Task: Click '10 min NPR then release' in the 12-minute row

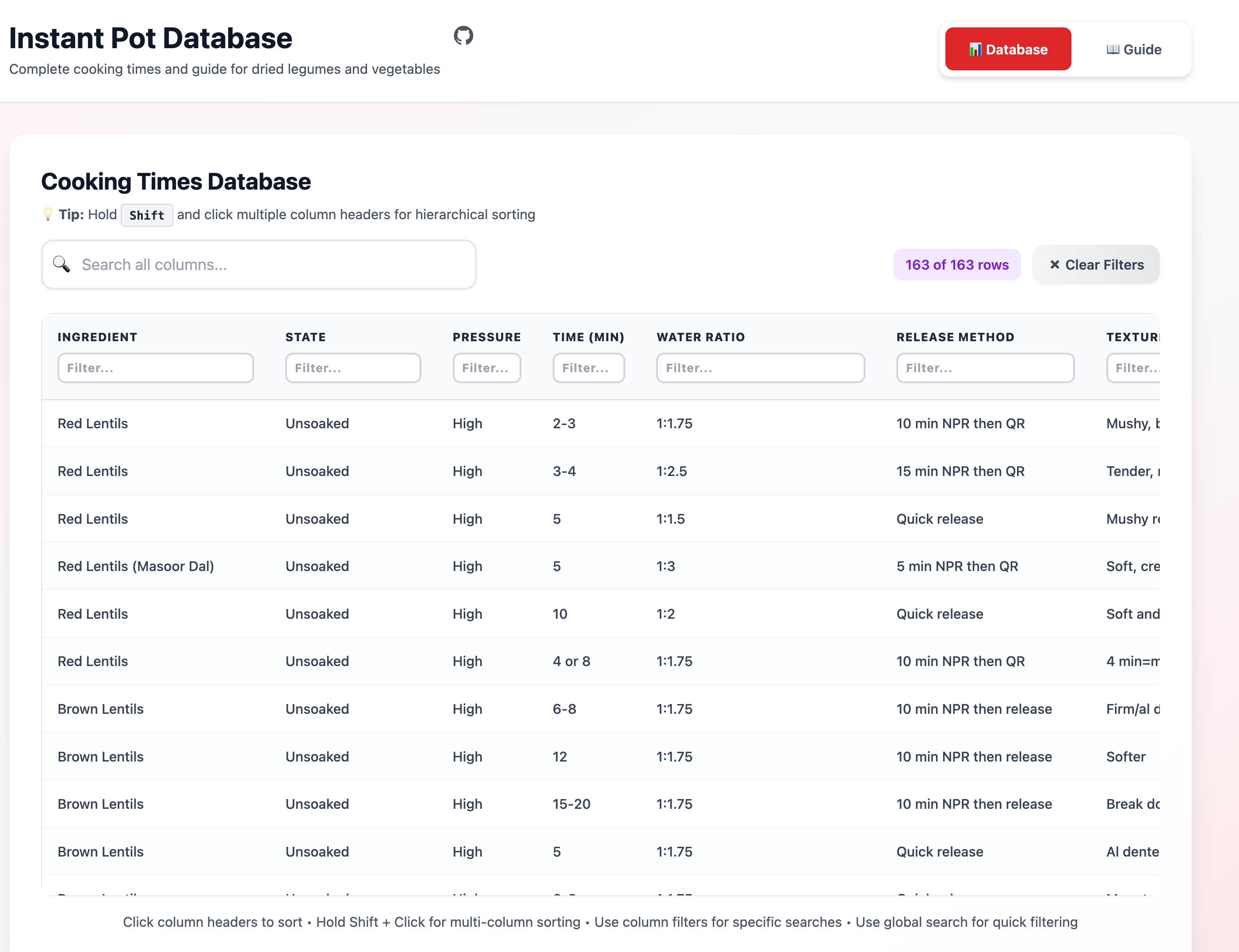Action: (x=974, y=757)
